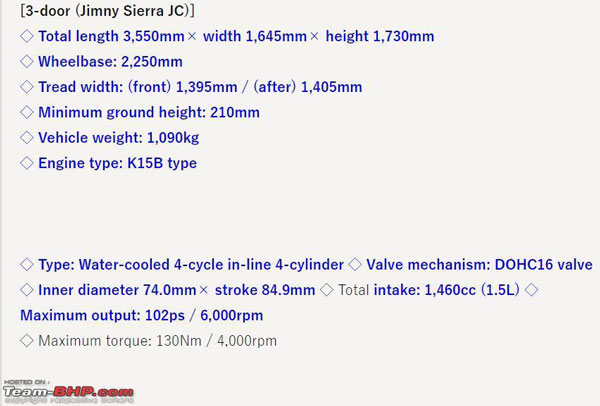This screenshot has width=600, height=406.
Task: Click Minimum ground height: 210mm text
Action: [x=149, y=112]
